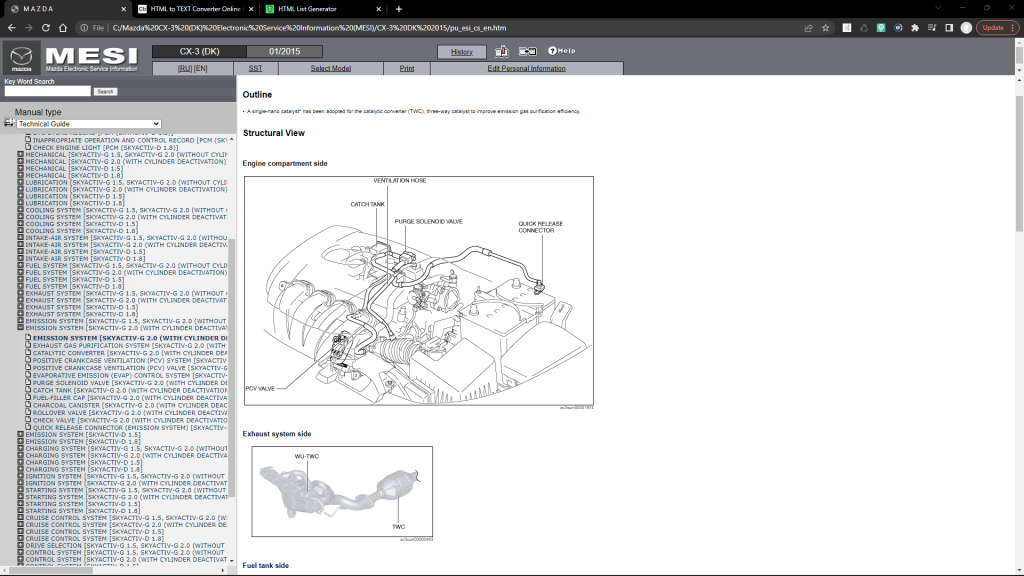Expand the CRUISE CONTROL SYSTEM tree node
1024x576 pixels.
click(20, 516)
